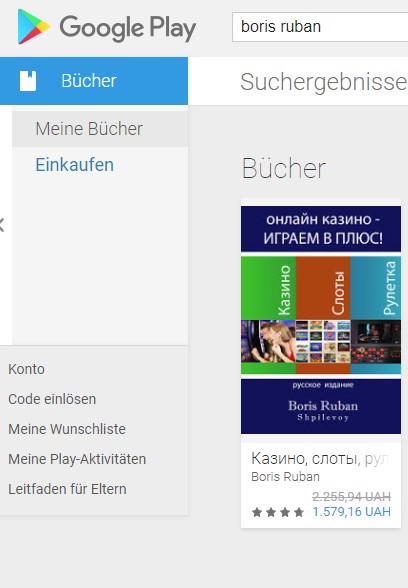Open the Konto link
This screenshot has height=588, width=408.
coord(26,369)
